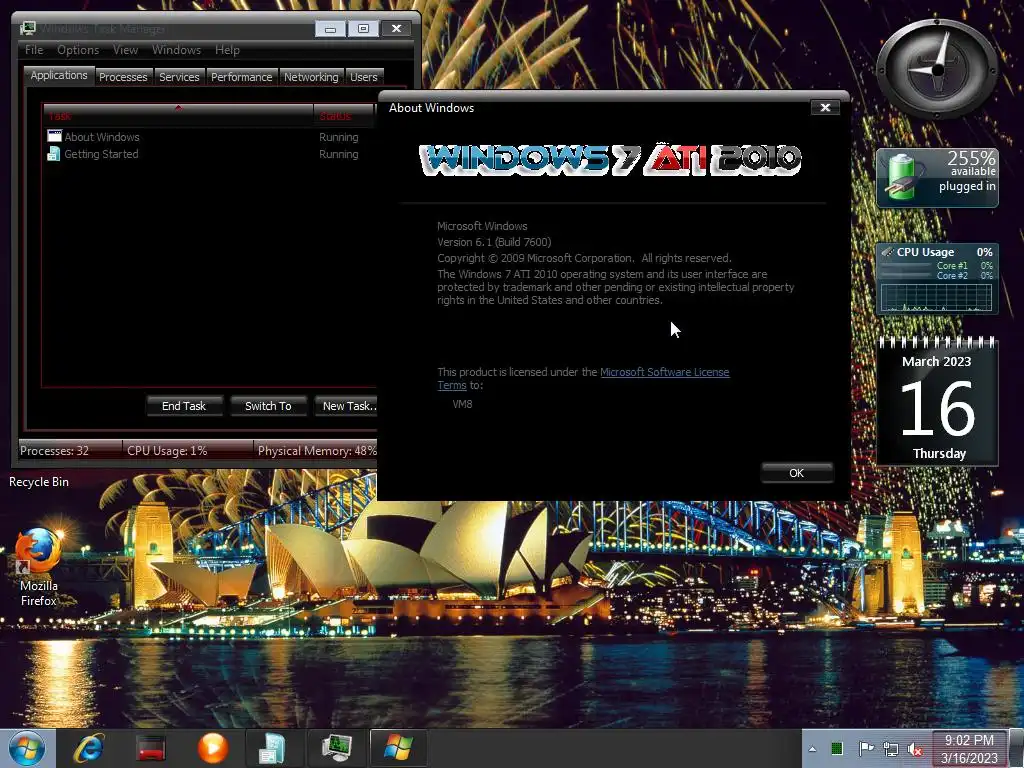Viewport: 1024px width, 768px height.
Task: Switch to the Performance tab
Action: (x=241, y=77)
